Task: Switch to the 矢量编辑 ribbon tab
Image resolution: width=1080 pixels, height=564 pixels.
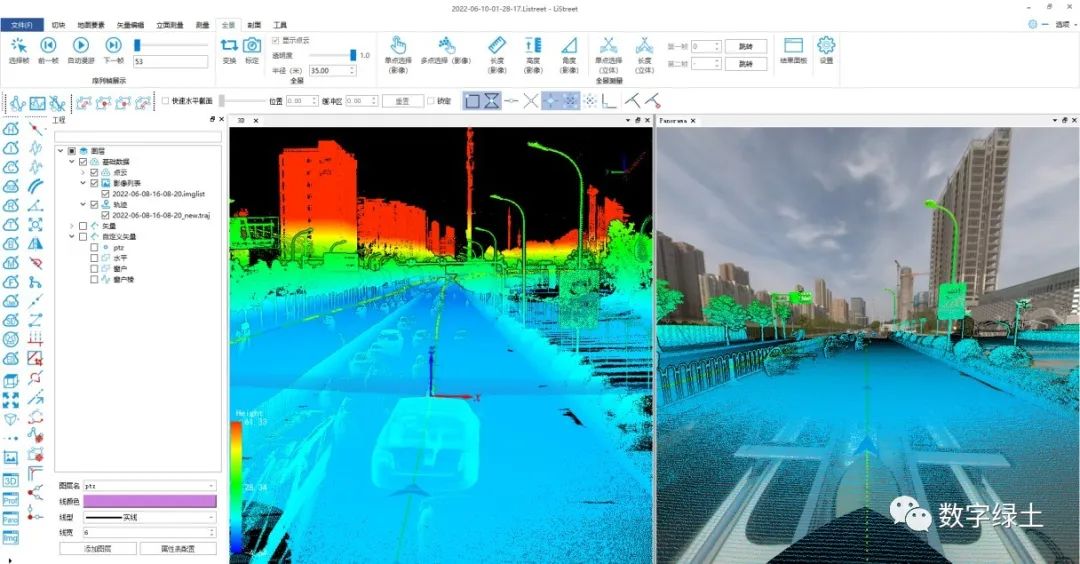Action: point(130,24)
